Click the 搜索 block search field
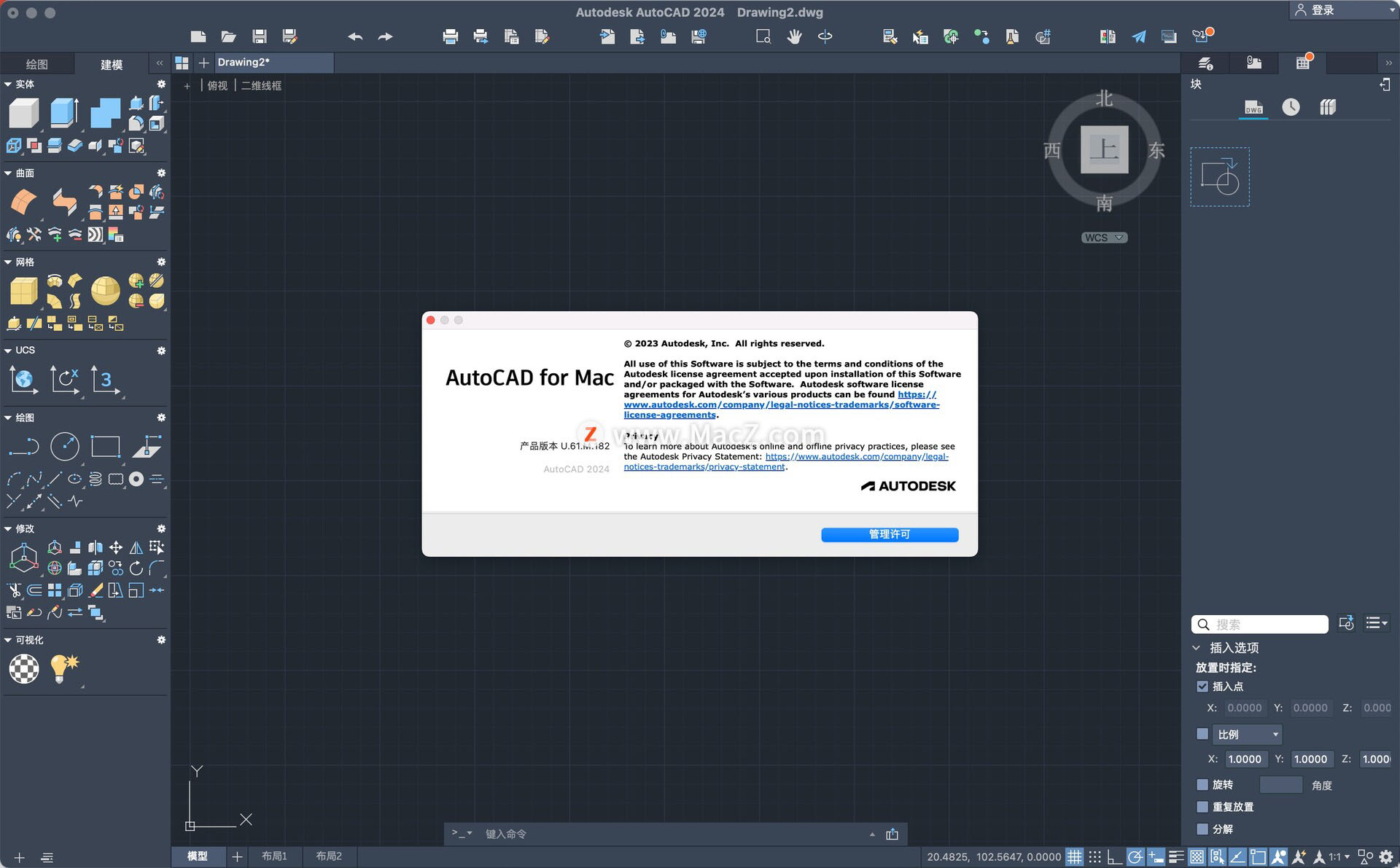1400x868 pixels. (1260, 625)
